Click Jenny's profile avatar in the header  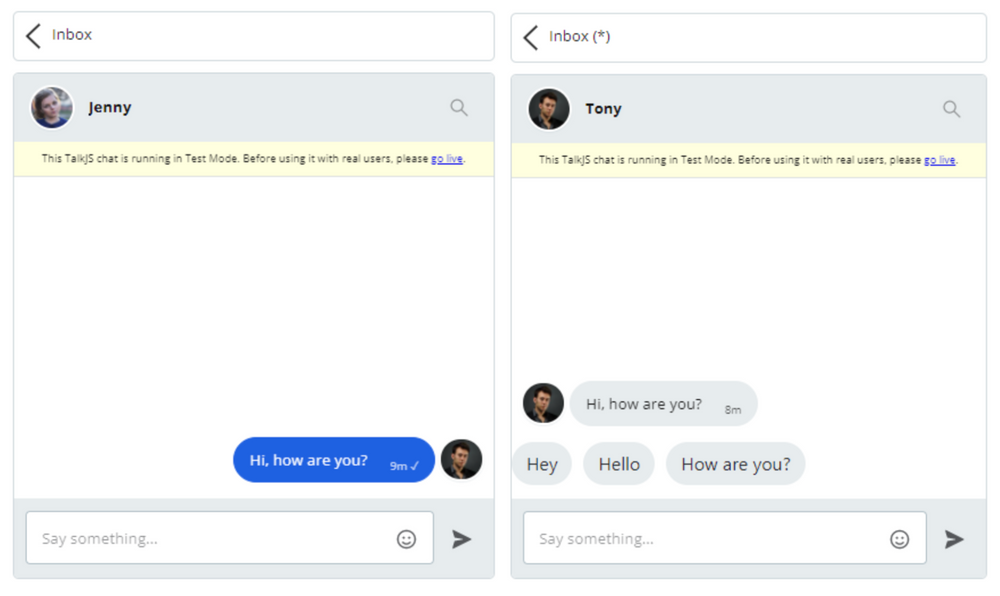[x=51, y=107]
